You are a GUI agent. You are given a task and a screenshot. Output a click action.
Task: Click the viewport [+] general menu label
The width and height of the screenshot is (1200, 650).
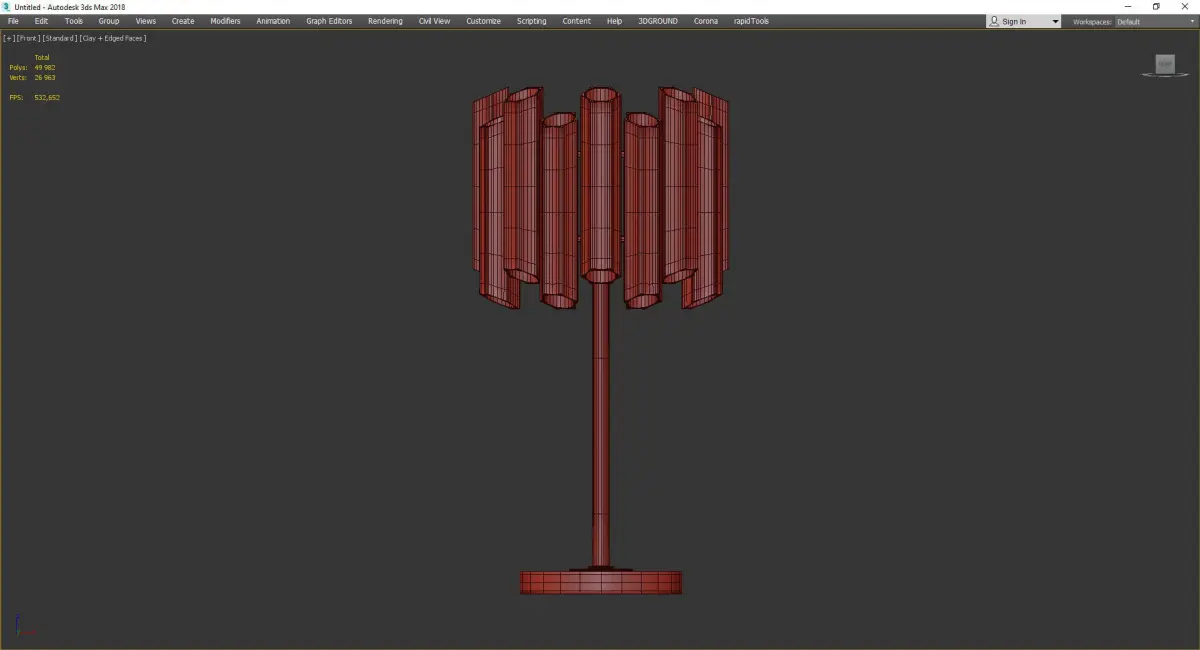click(x=8, y=38)
